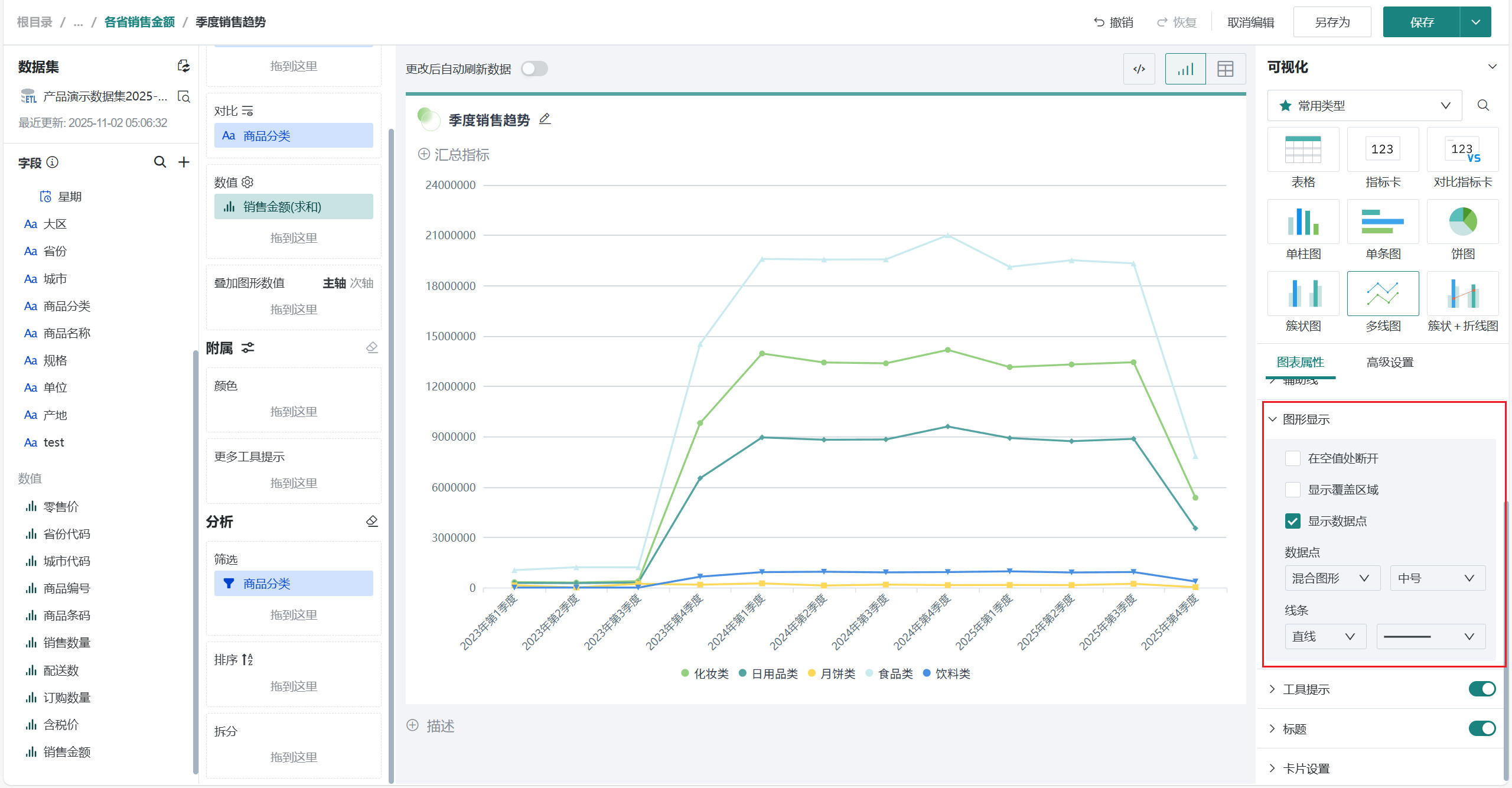Screen dimensions: 1512x788
Task: Search chart types magnifier icon
Action: tap(1483, 105)
